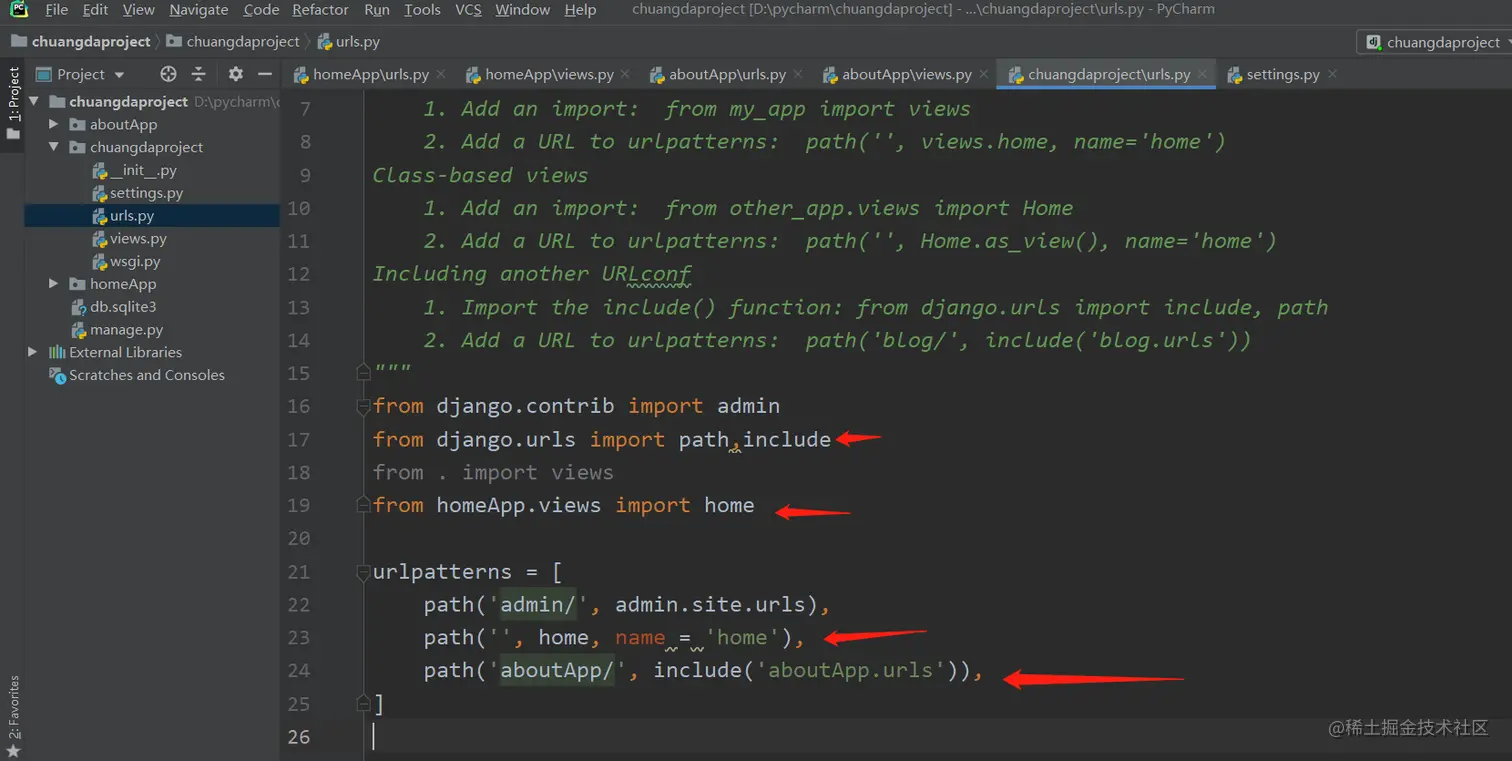This screenshot has width=1512, height=761.
Task: Click the fold marker at line 19
Action: (x=364, y=505)
